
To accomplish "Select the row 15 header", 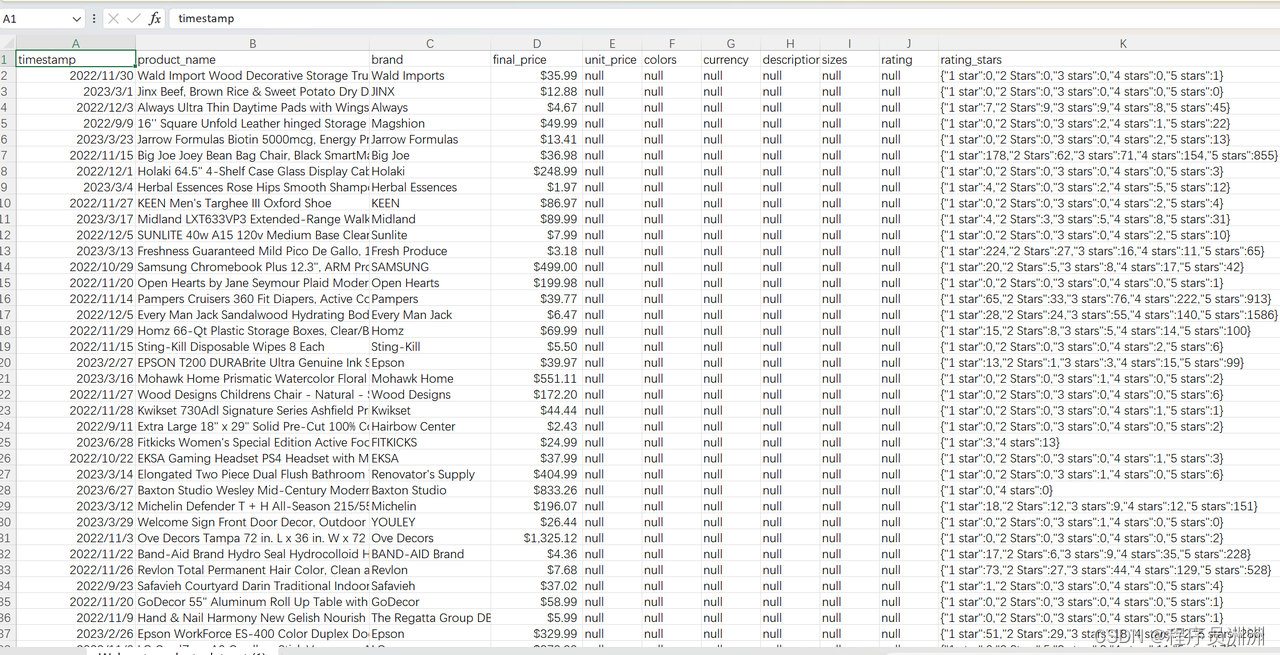I will pos(8,283).
